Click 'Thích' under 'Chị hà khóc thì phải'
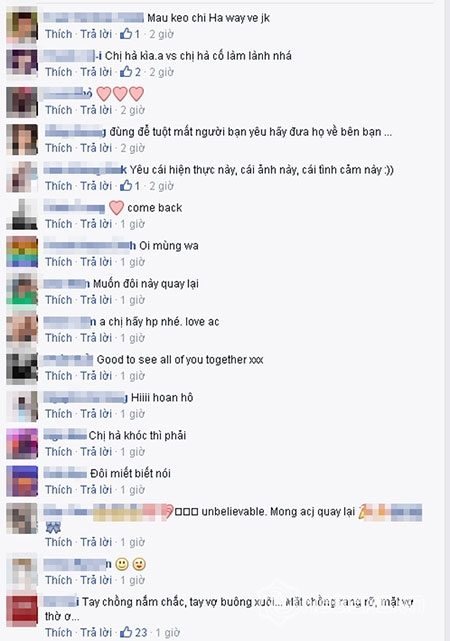The width and height of the screenshot is (450, 641). (x=59, y=452)
